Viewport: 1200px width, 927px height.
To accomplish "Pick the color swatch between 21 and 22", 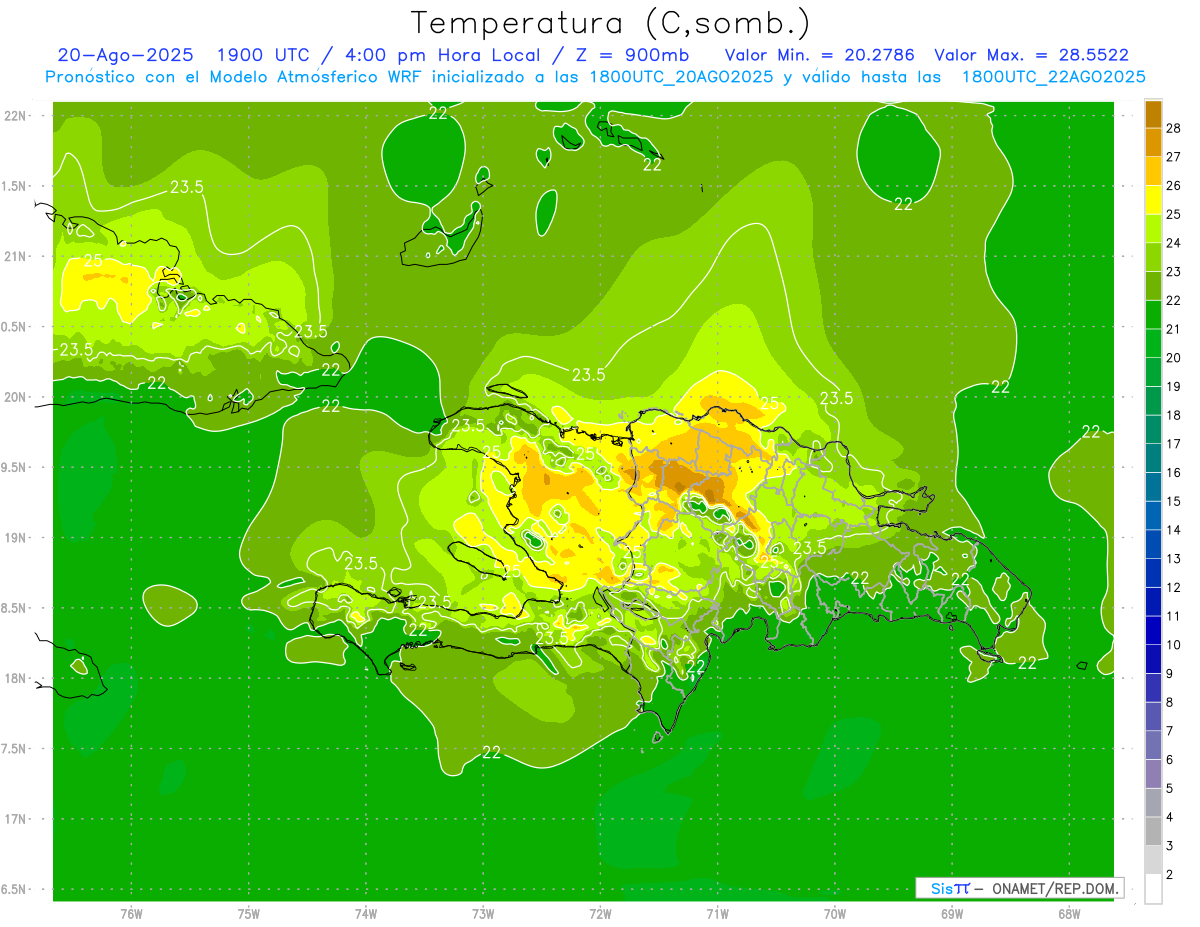I will coord(1153,315).
